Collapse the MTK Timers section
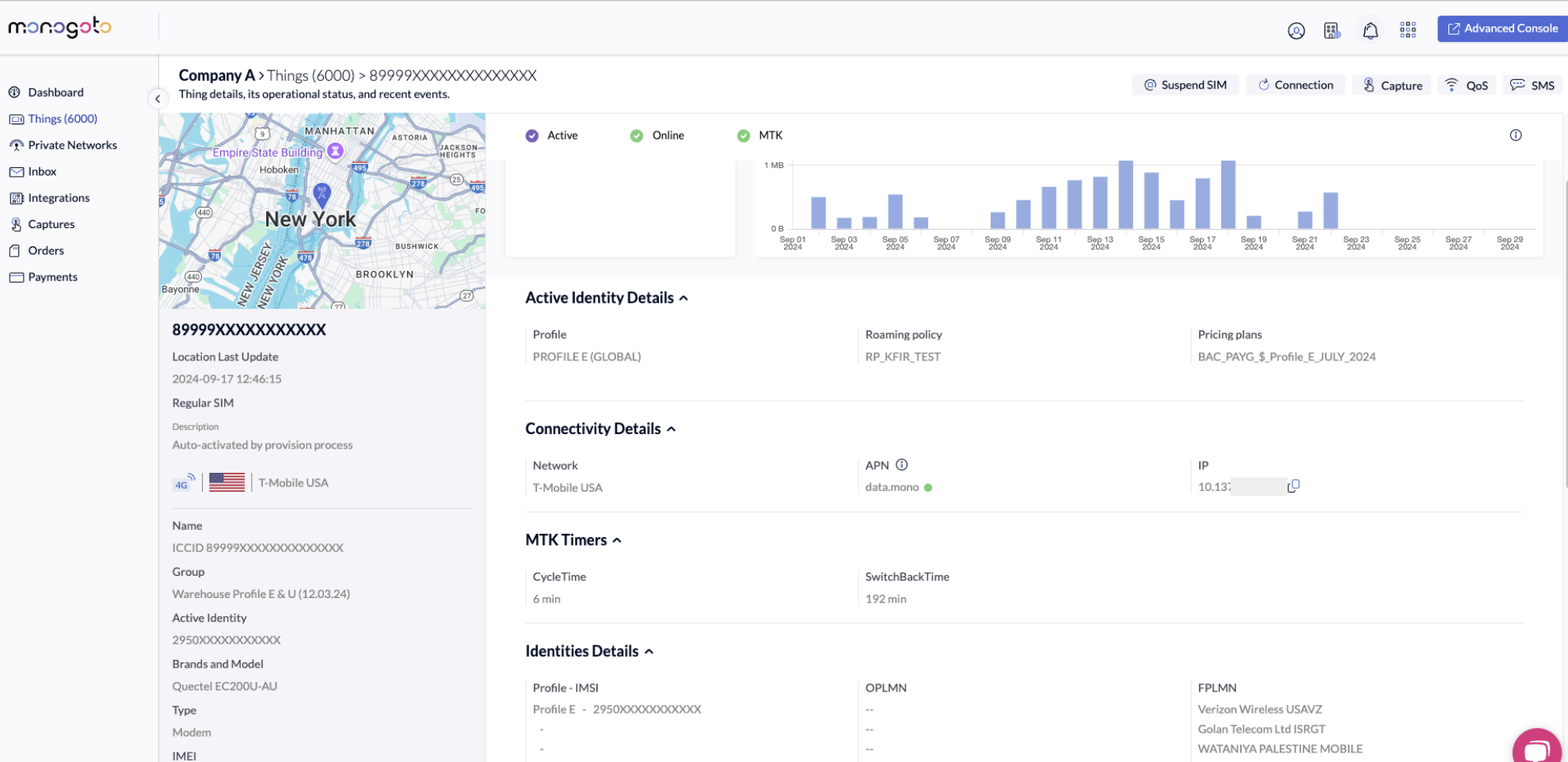 pyautogui.click(x=617, y=541)
